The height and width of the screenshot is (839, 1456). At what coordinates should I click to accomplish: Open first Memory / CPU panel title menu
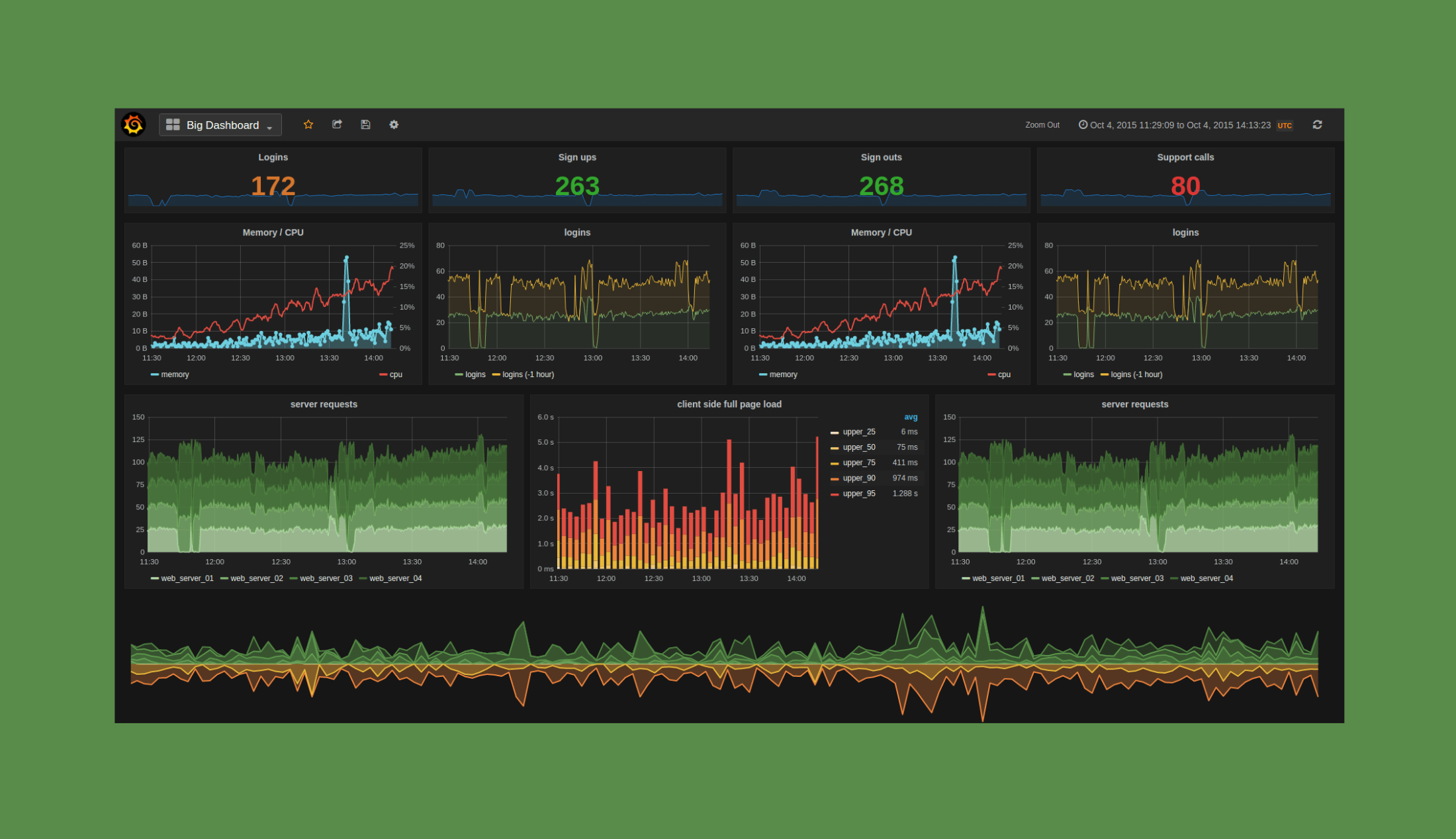pyautogui.click(x=273, y=233)
